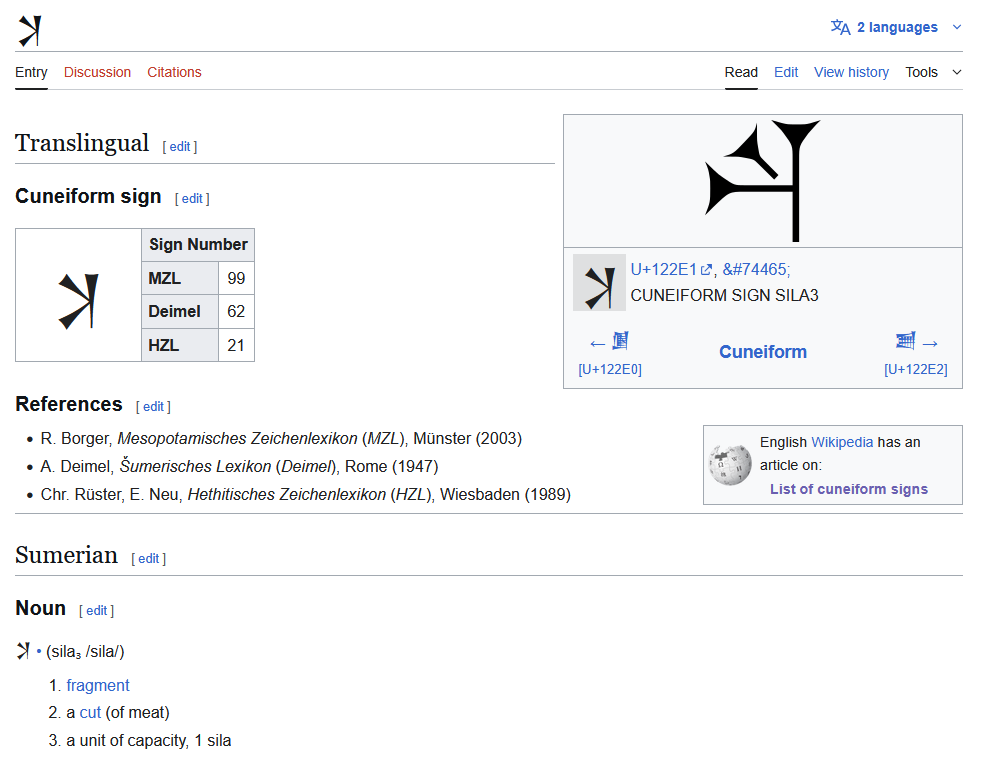The width and height of the screenshot is (981, 767).
Task: Click the large cuneiform glyph image in infobox
Action: [762, 181]
